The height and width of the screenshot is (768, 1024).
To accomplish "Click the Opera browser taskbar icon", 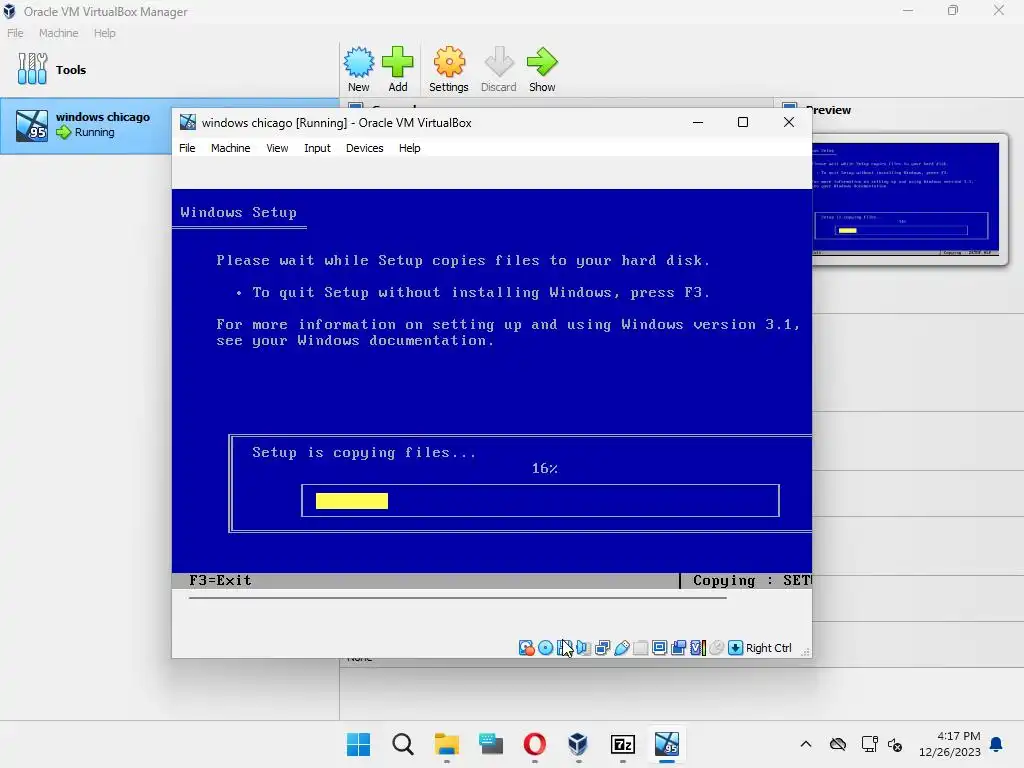I will point(535,744).
